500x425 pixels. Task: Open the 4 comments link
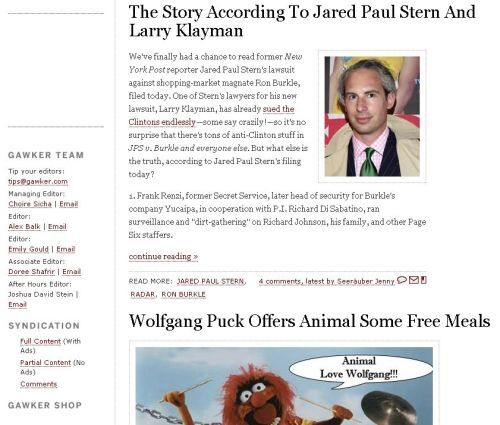[x=326, y=281]
